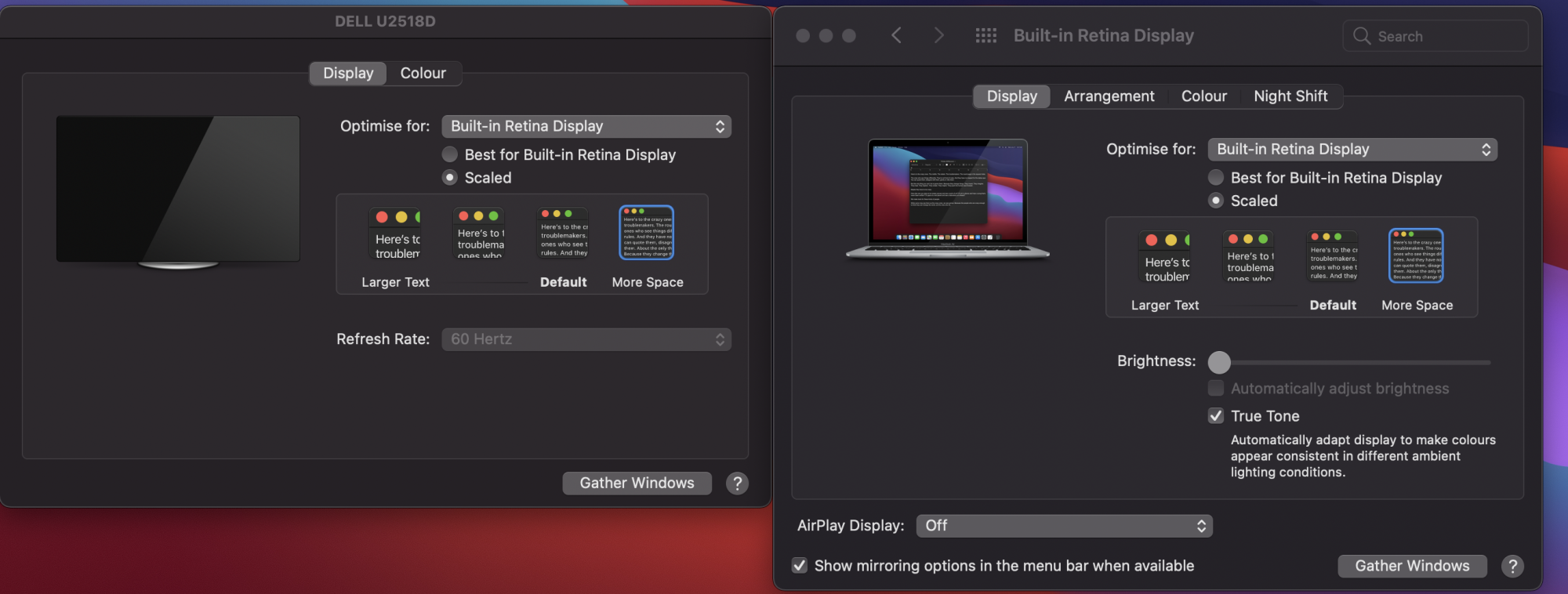Screen dimensions: 1568x594
Task: Click the Brightness label
Action: click(x=1156, y=361)
